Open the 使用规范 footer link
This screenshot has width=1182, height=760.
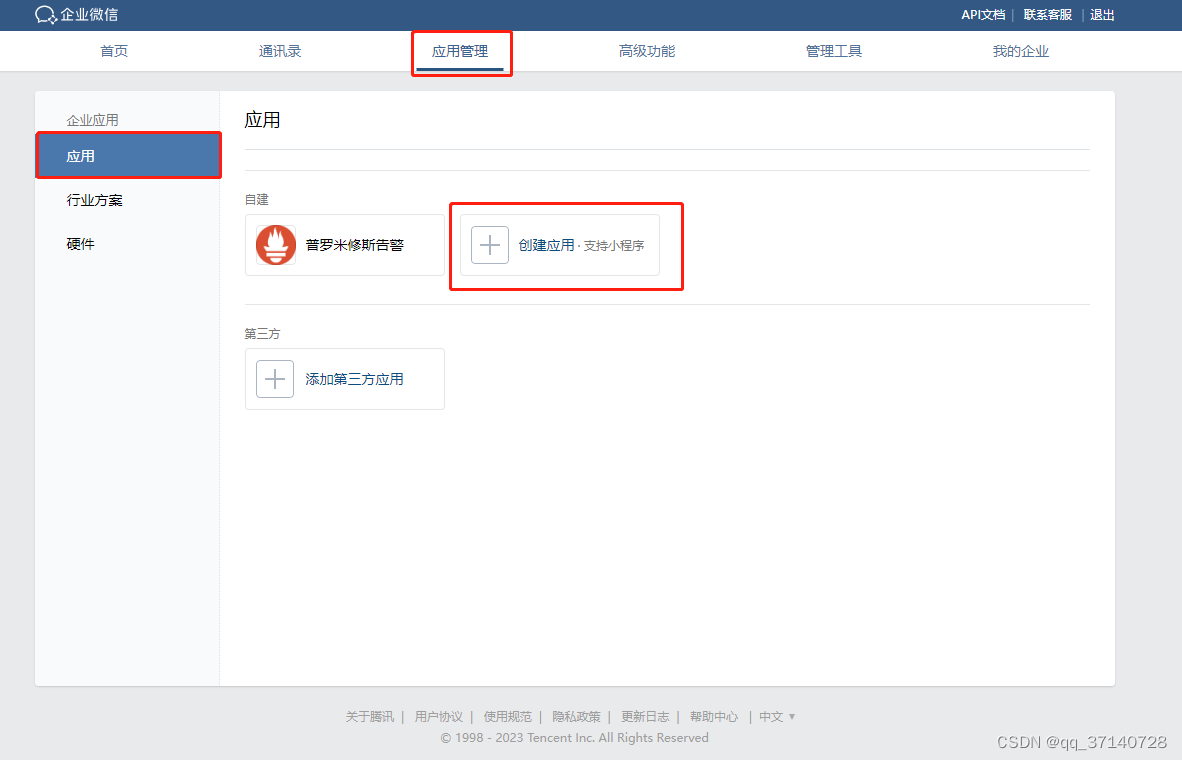tap(507, 716)
